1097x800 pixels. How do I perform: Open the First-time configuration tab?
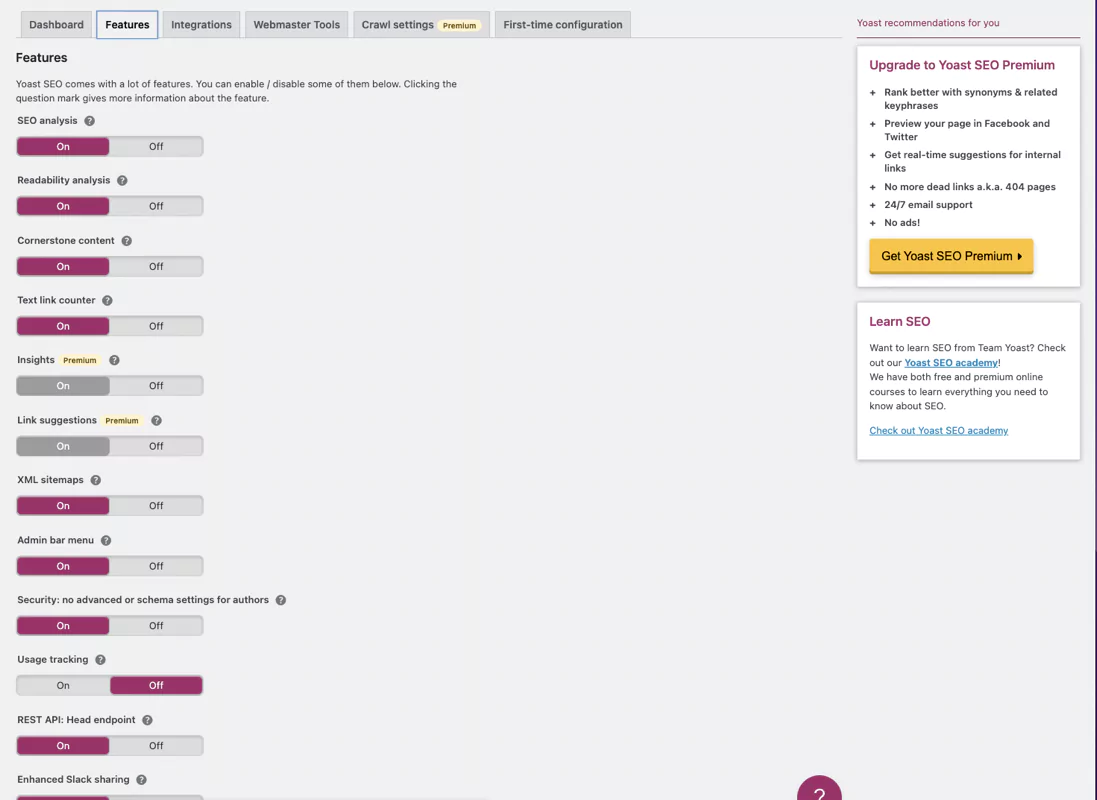tap(562, 24)
